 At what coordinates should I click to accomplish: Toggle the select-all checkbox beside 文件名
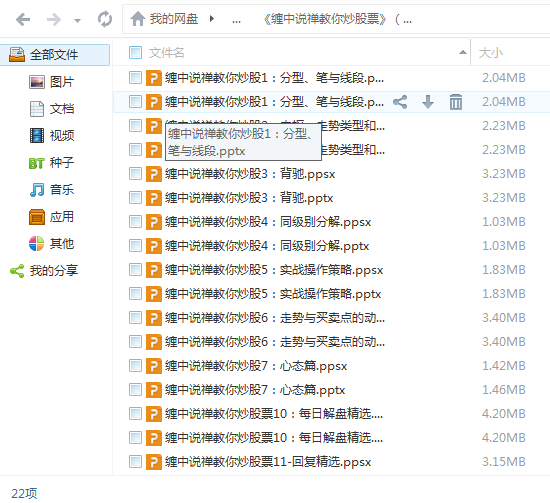[135, 53]
